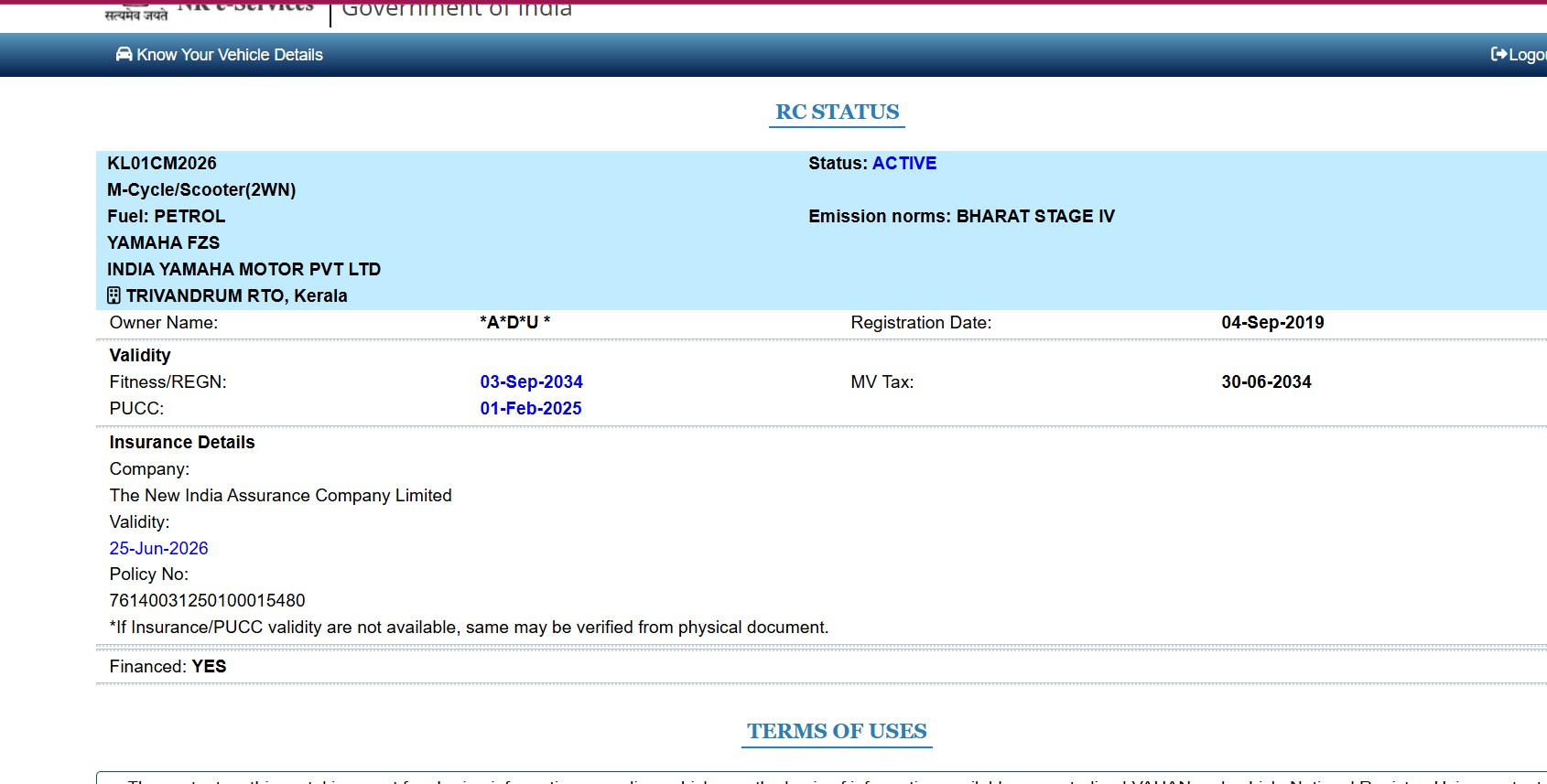
Task: Open the Know Your Vehicle Details link
Action: pyautogui.click(x=220, y=55)
